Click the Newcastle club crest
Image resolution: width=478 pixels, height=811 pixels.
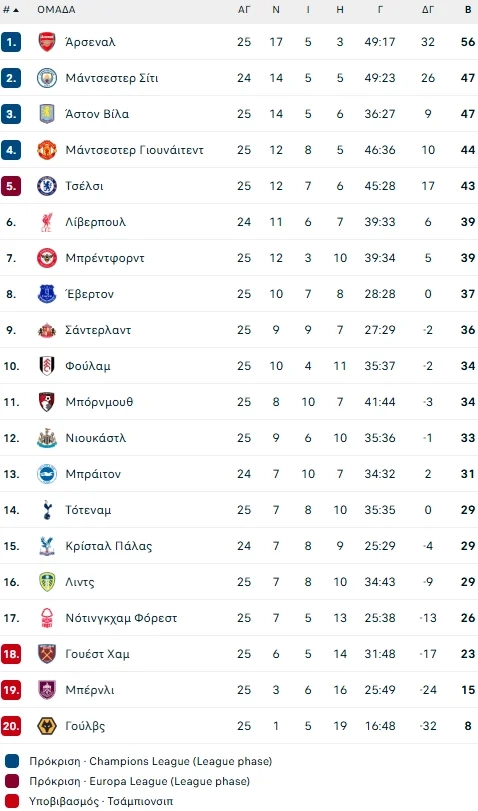47,438
